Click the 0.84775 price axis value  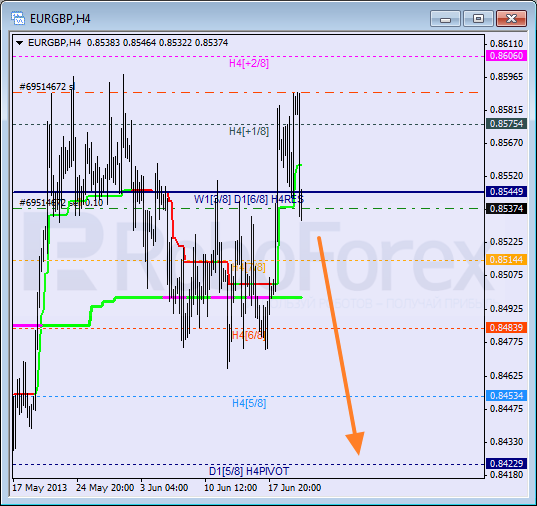coord(507,342)
